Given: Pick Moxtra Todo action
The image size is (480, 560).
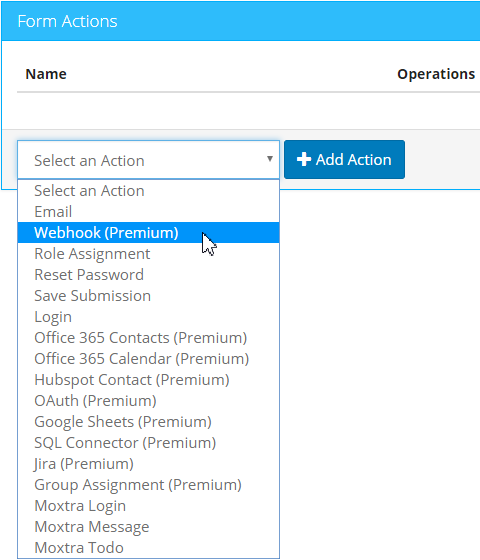Looking at the screenshot, I should [148, 548].
